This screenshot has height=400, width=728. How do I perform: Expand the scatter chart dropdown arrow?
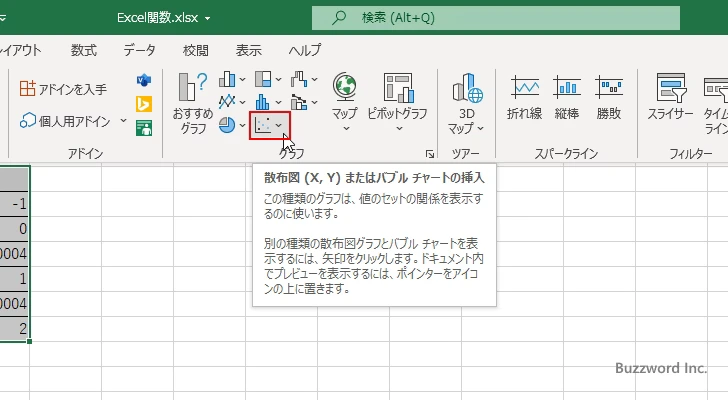pyautogui.click(x=279, y=125)
